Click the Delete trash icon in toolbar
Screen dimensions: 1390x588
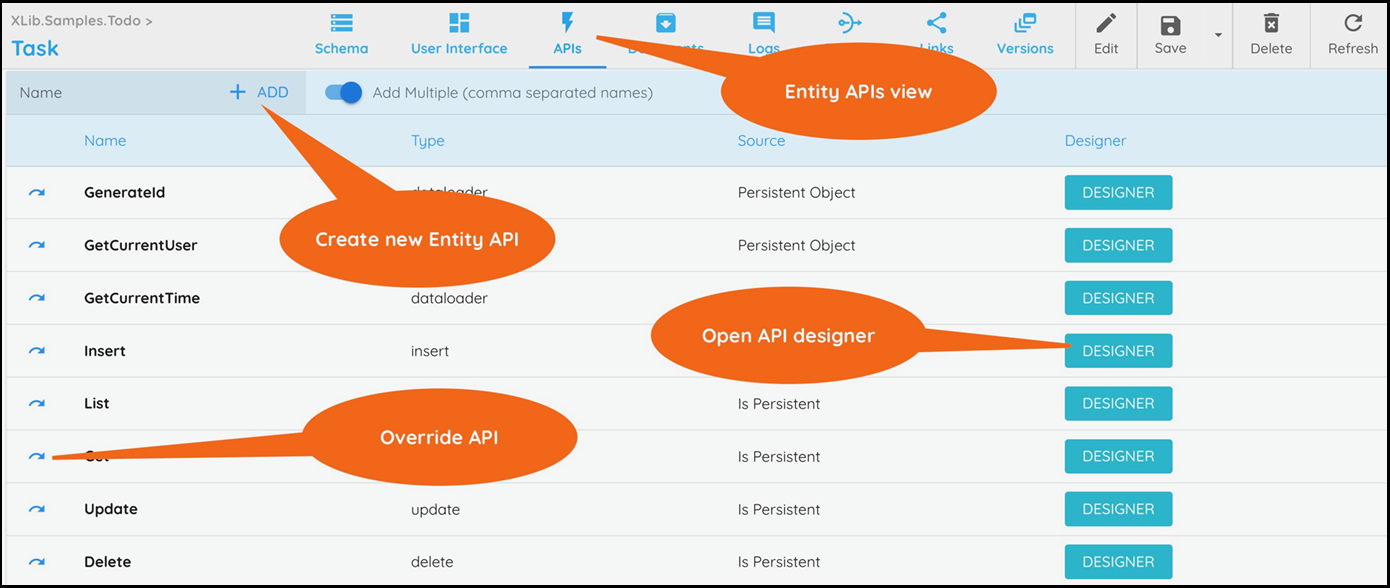coord(1271,25)
